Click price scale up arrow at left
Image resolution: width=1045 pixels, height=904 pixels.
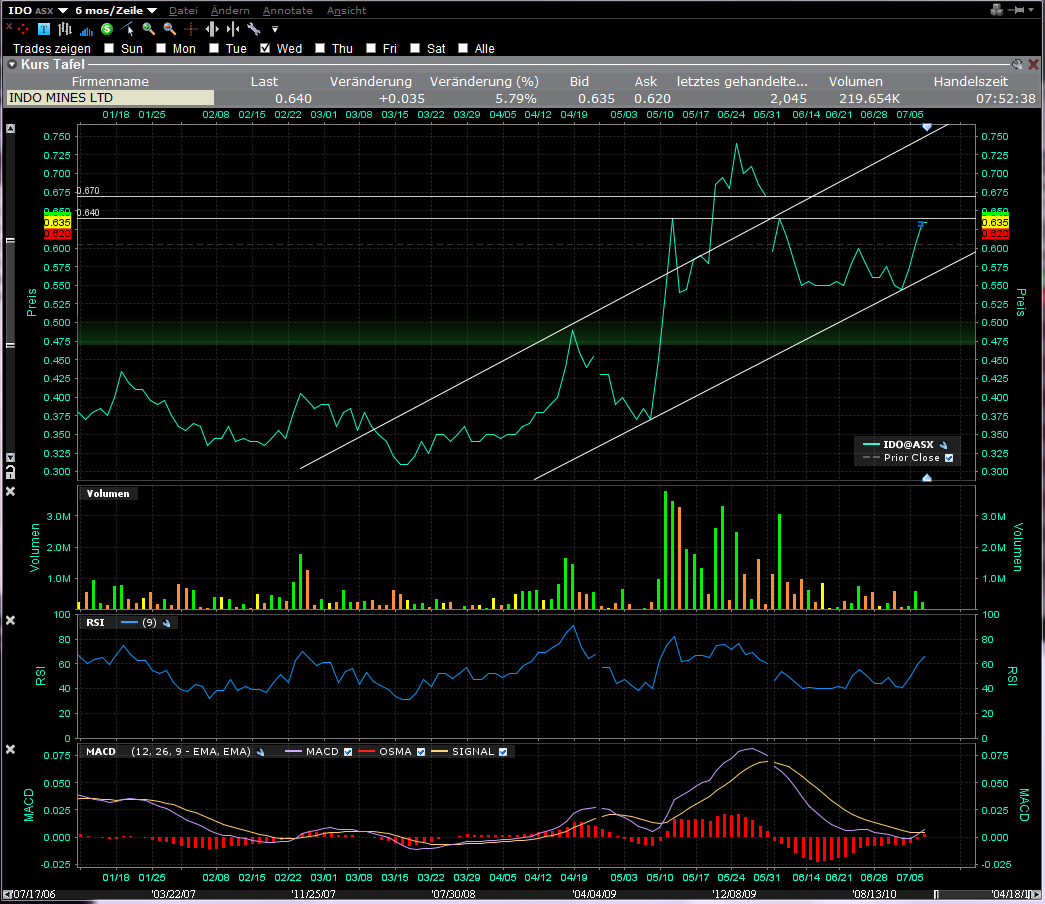click(11, 128)
